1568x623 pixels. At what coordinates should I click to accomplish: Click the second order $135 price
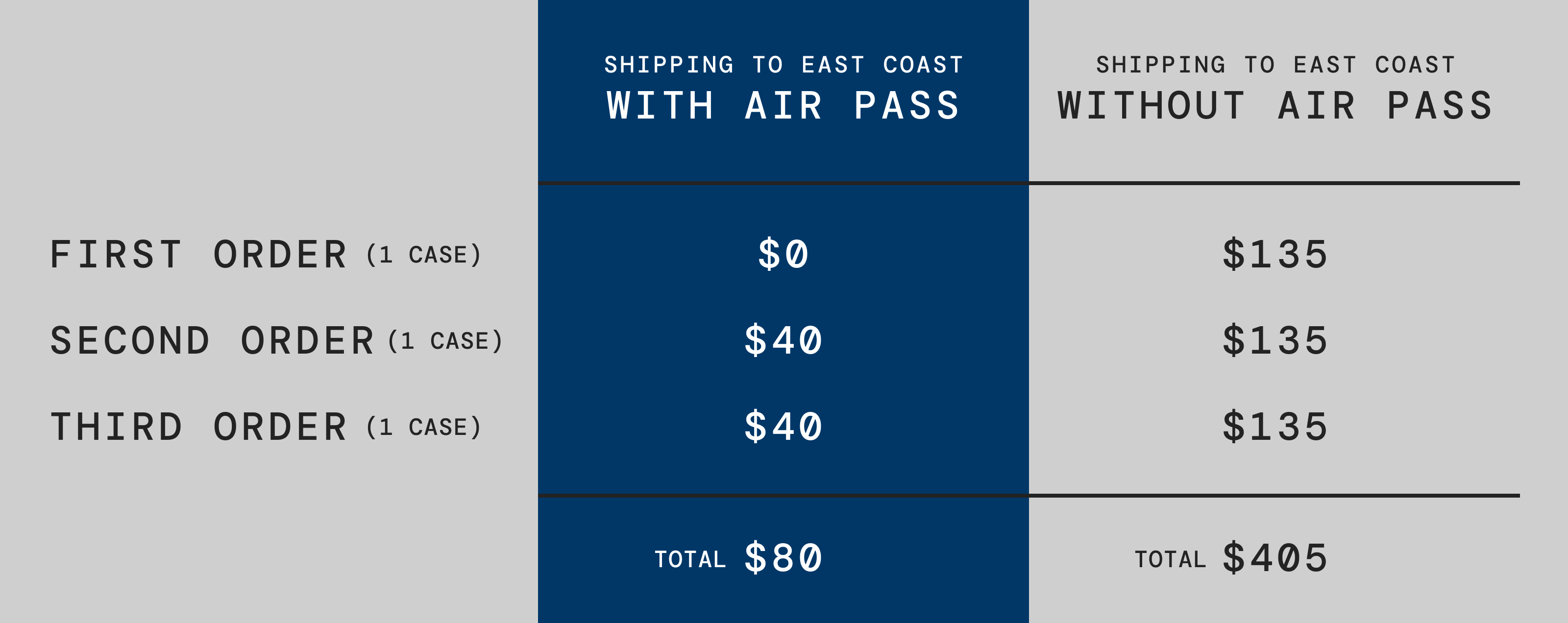click(x=1274, y=340)
